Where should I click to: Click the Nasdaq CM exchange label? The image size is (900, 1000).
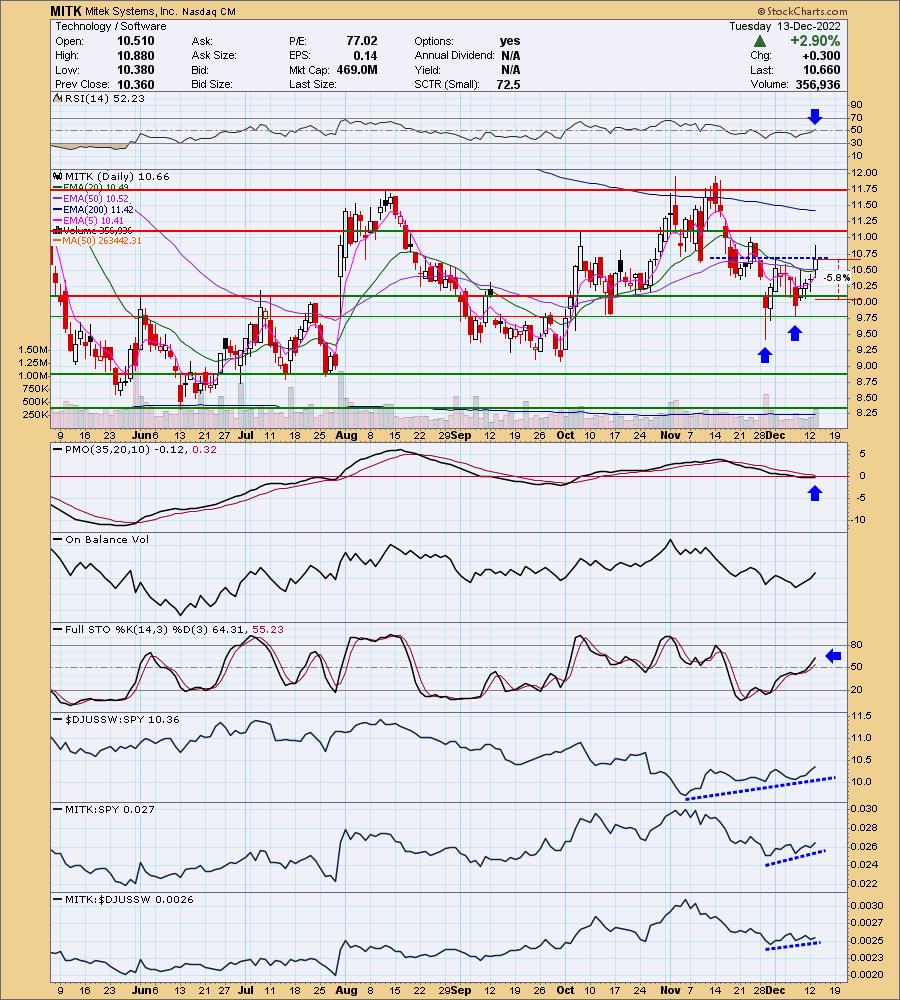209,11
